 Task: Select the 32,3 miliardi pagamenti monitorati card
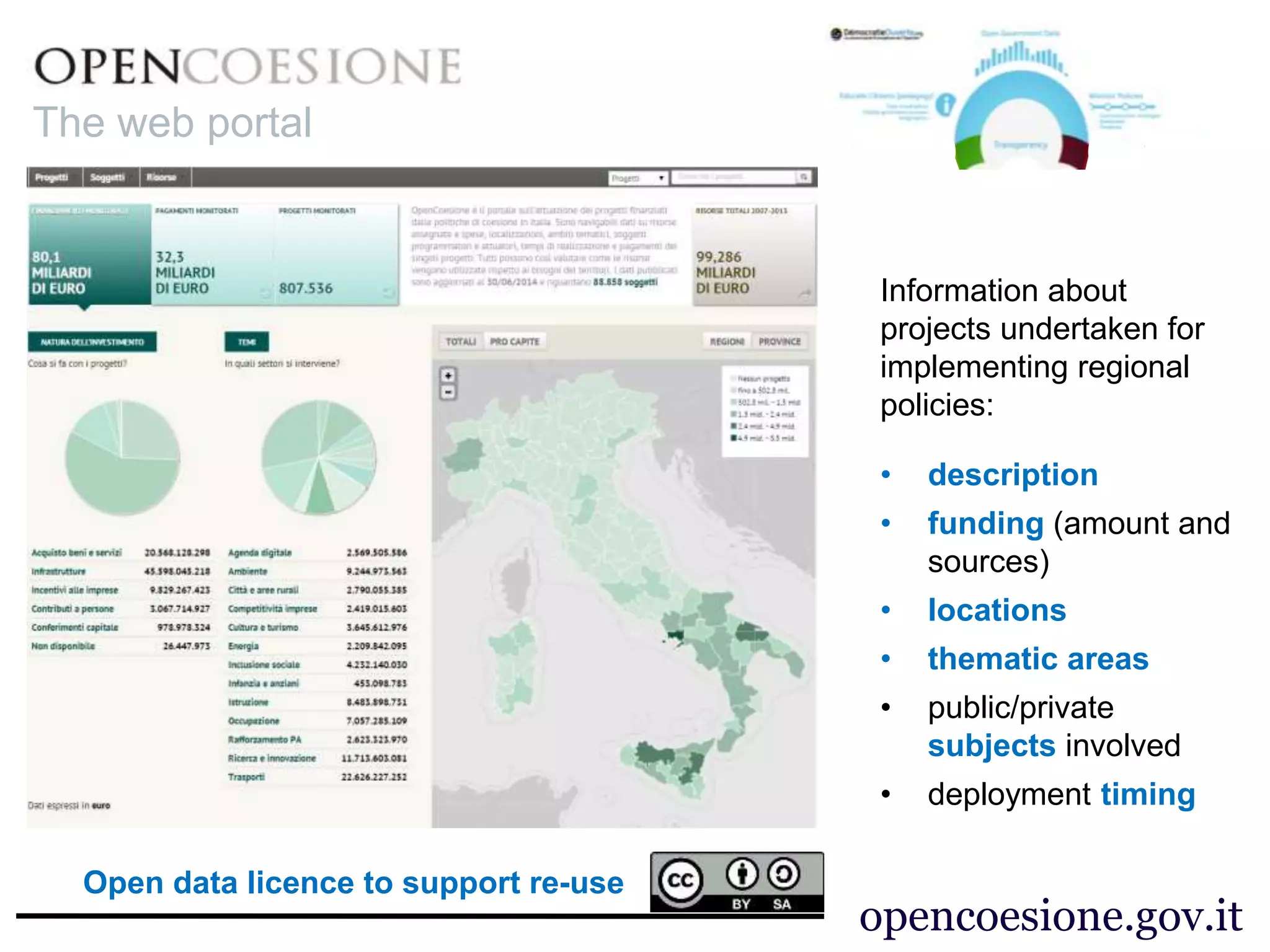point(212,255)
